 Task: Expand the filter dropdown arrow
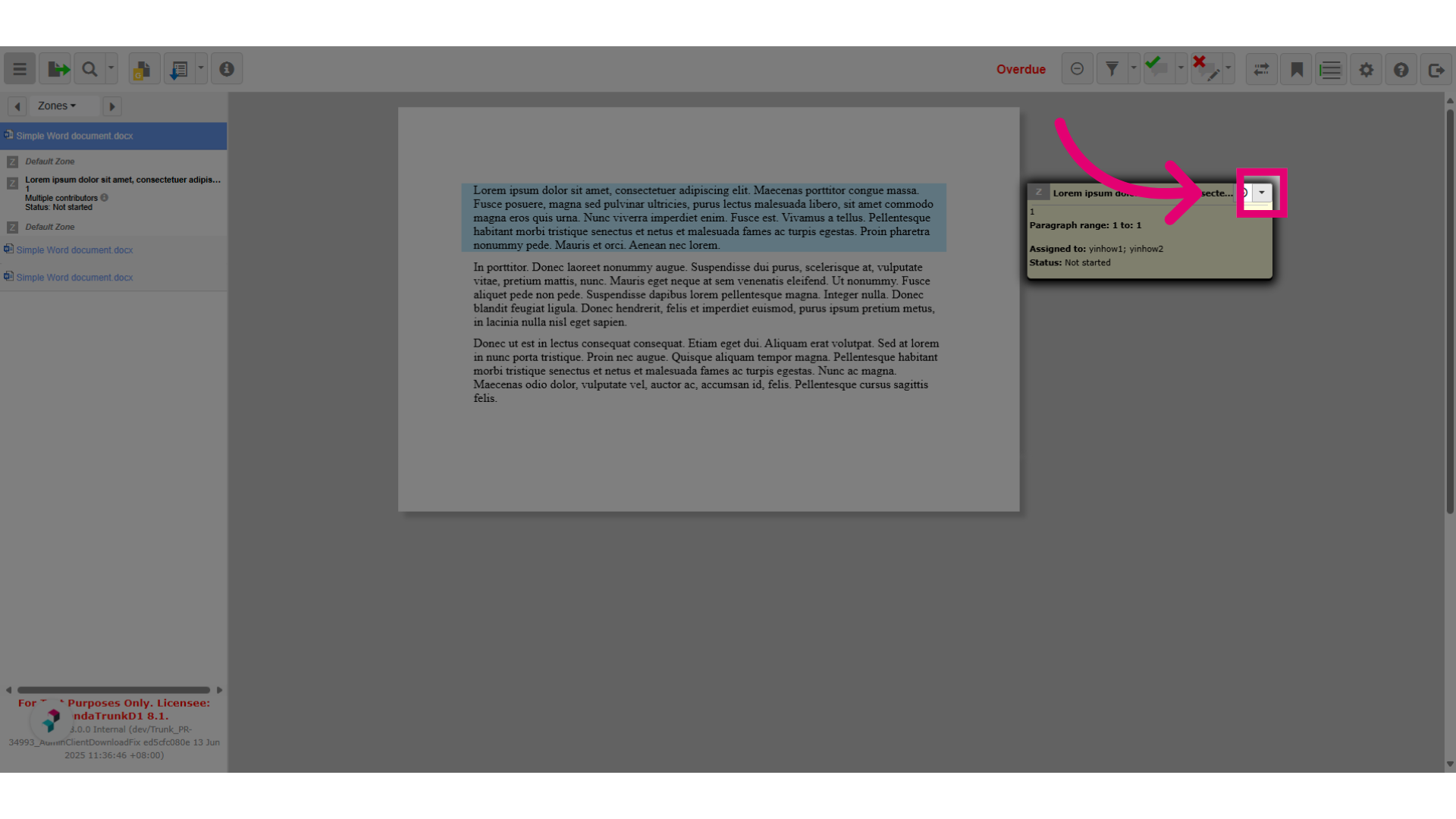[1134, 69]
